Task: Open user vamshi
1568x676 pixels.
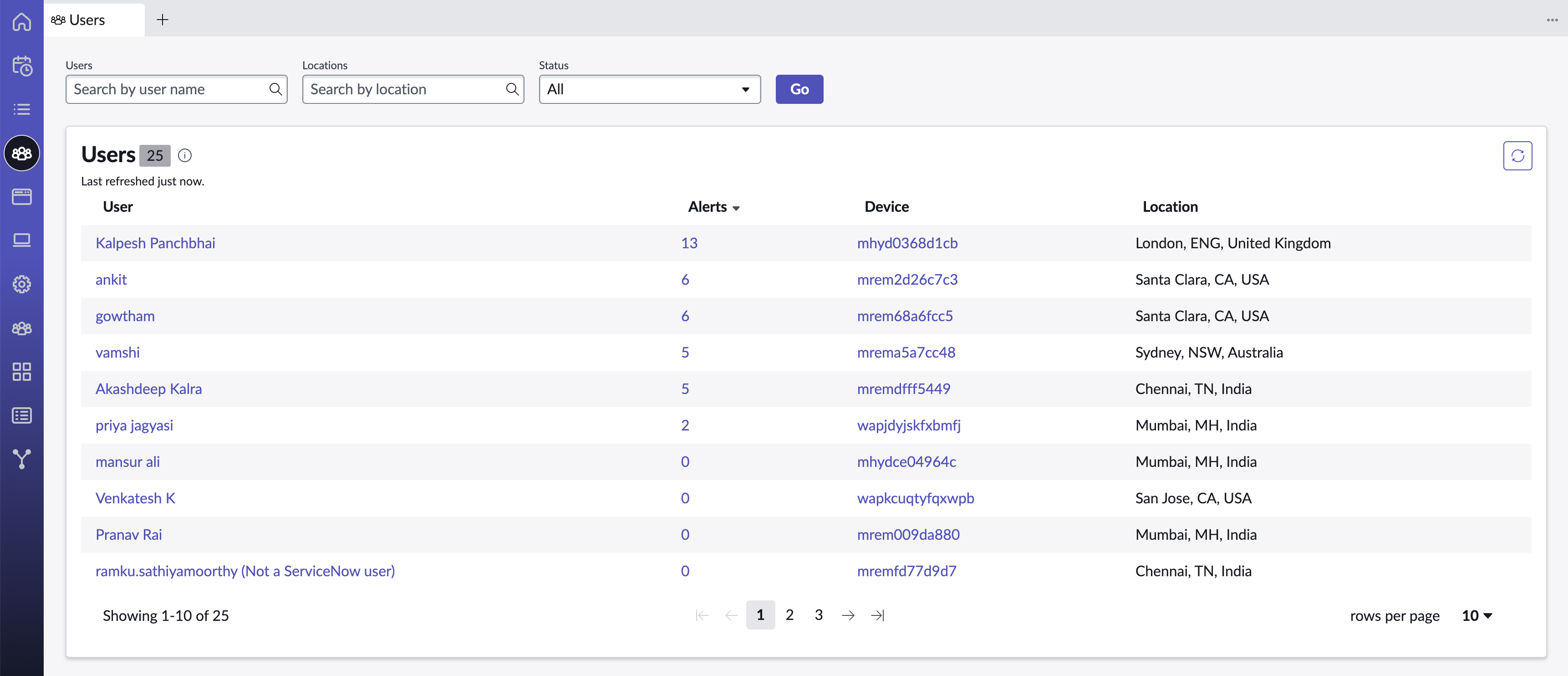Action: pos(117,353)
